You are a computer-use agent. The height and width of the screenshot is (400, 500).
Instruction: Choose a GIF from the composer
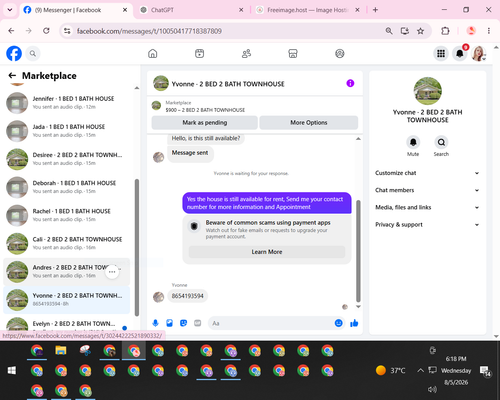point(198,323)
